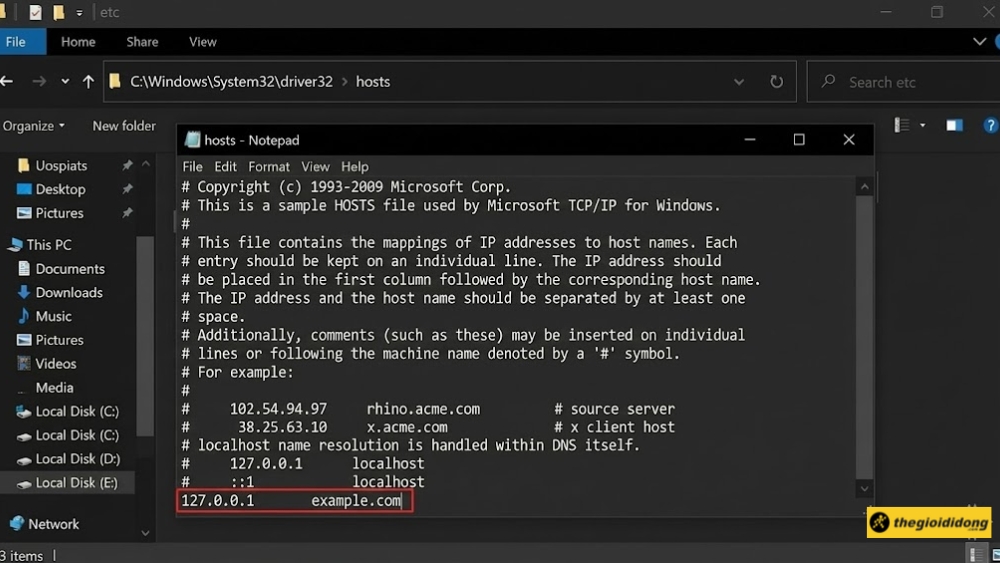The height and width of the screenshot is (563, 1000).
Task: Click Notepad scrollbar down arrow
Action: pos(864,489)
